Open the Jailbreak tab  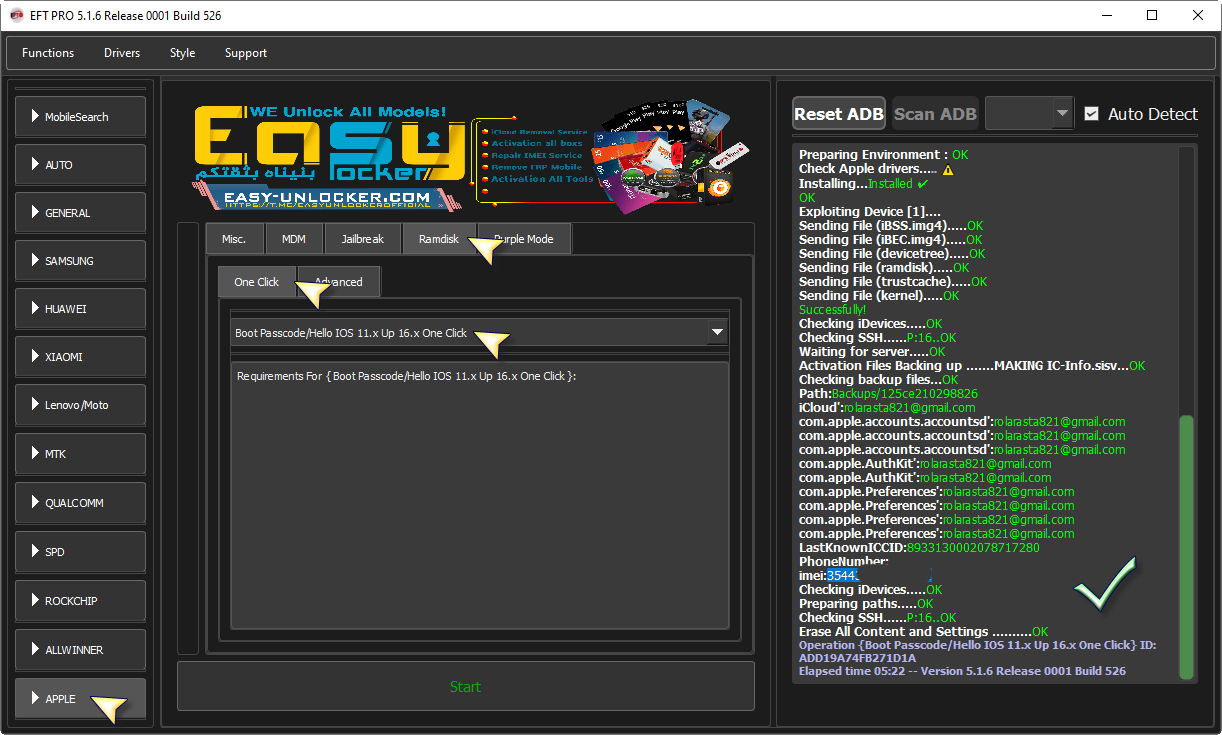[363, 239]
